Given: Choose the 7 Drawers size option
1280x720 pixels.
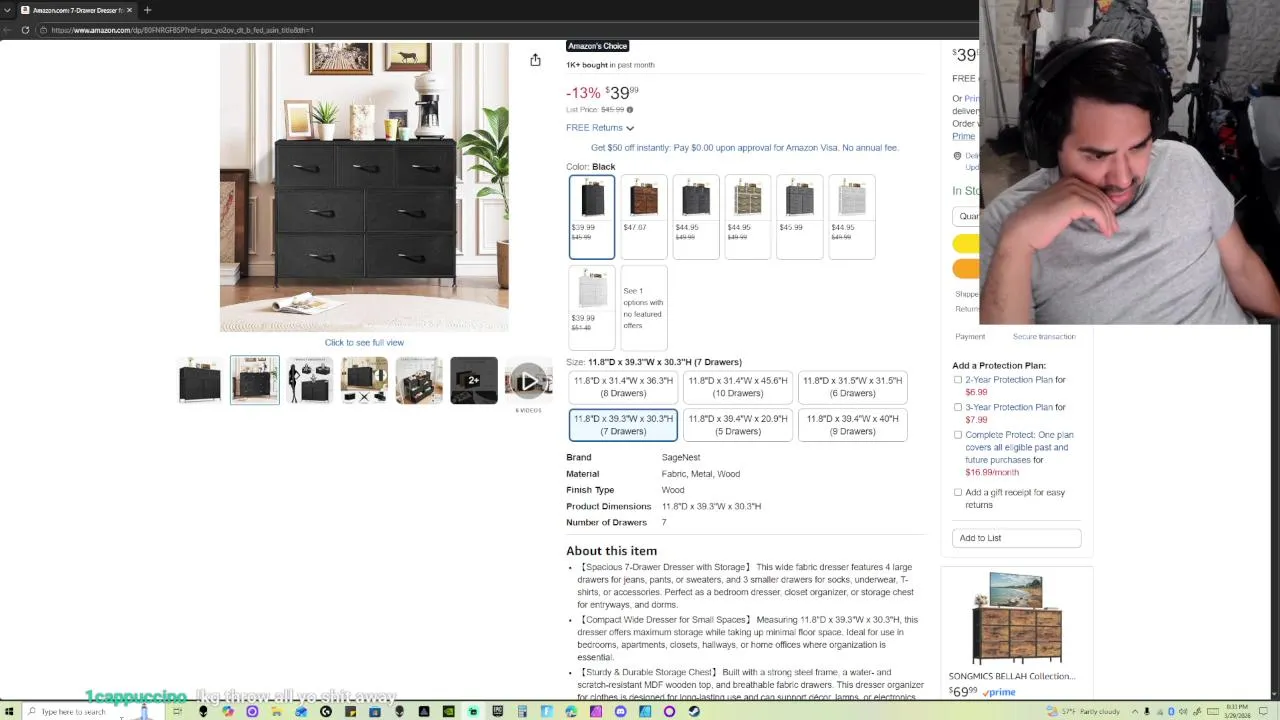Looking at the screenshot, I should (x=623, y=425).
